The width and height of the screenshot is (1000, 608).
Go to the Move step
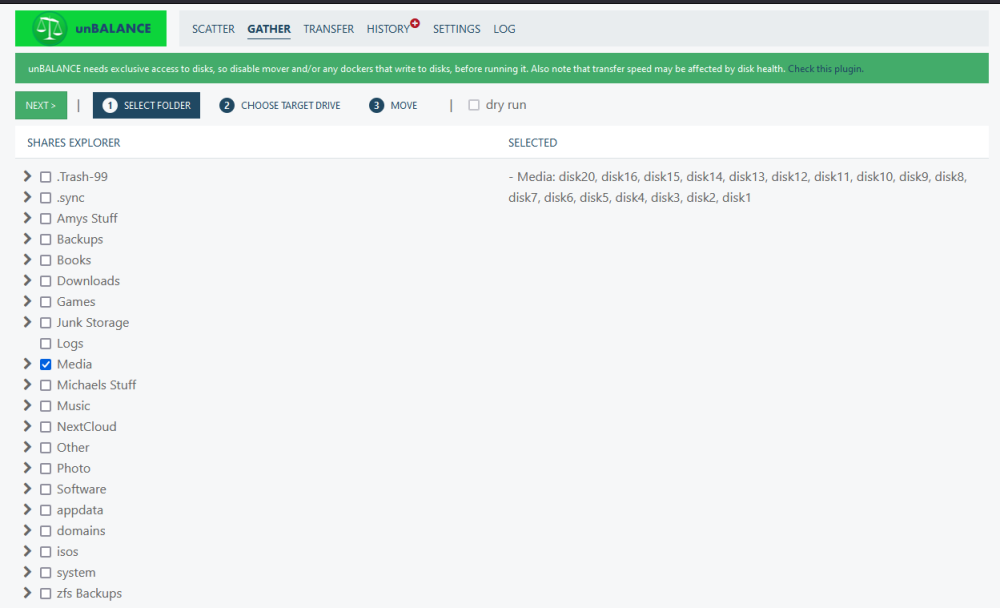pyautogui.click(x=393, y=105)
